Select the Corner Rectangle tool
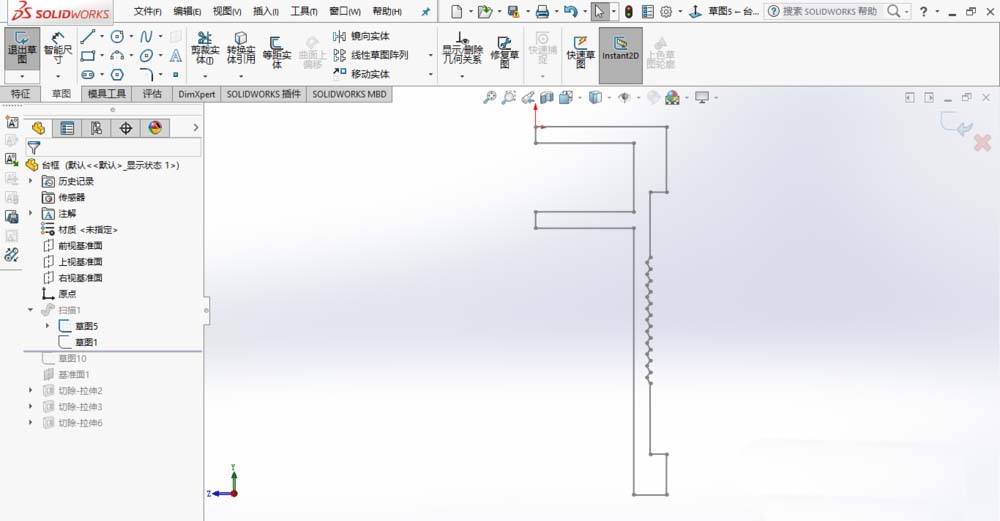 point(87,56)
